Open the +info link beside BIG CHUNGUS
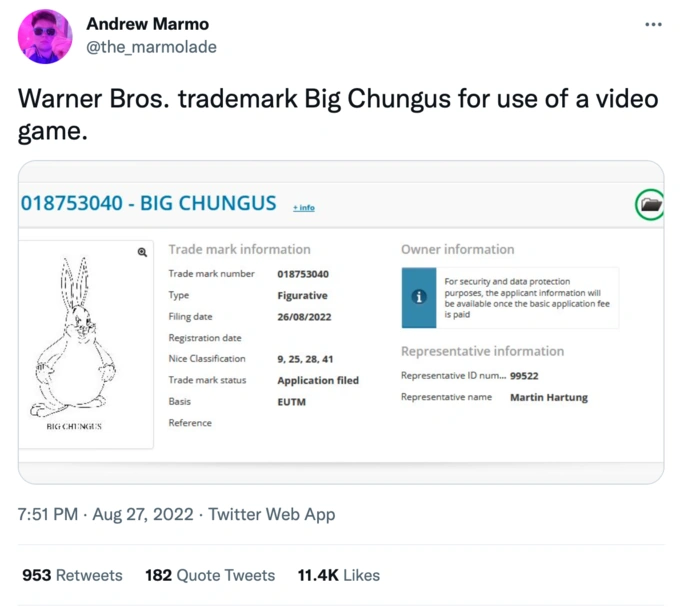680x607 pixels. click(303, 208)
